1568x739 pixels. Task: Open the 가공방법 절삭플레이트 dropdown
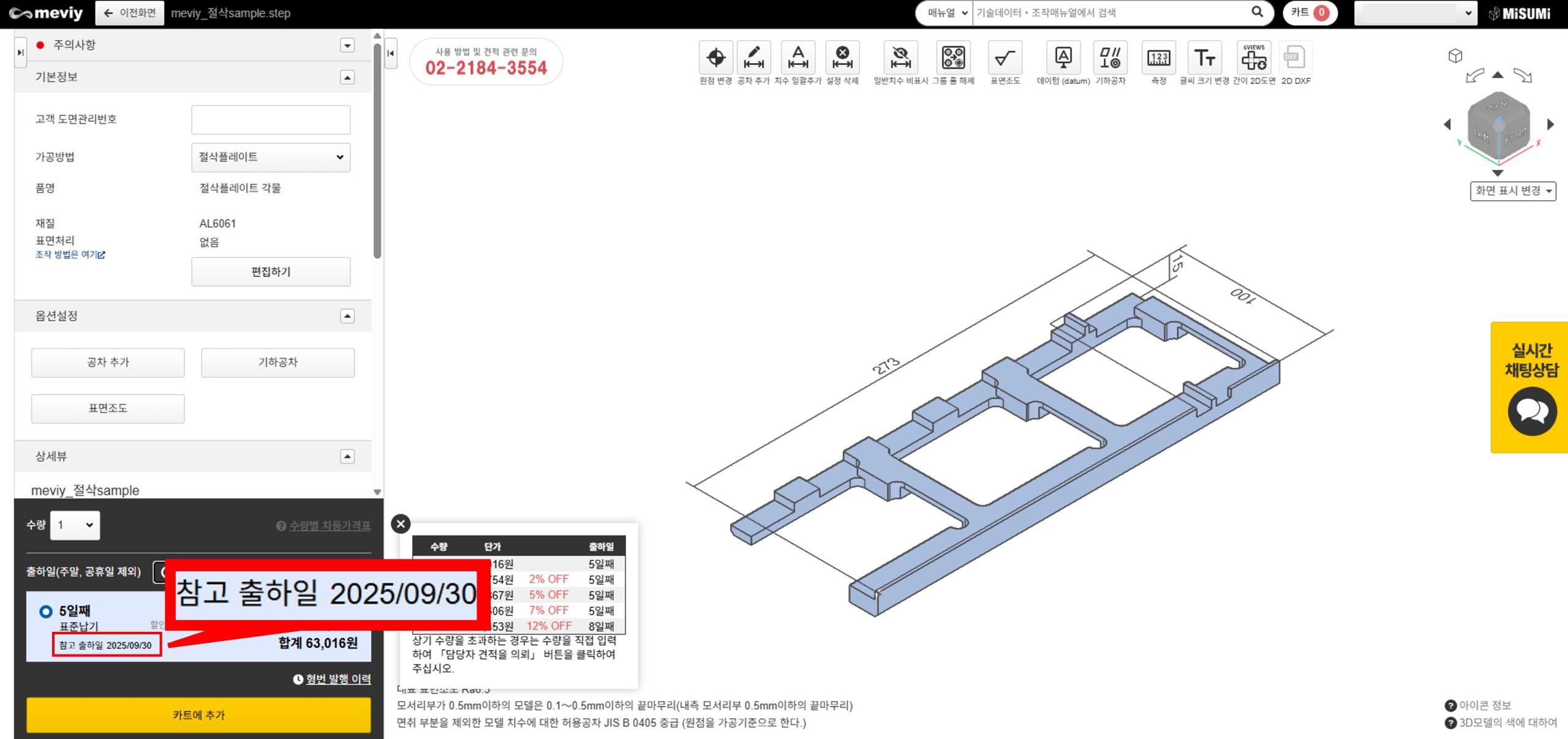(x=271, y=157)
